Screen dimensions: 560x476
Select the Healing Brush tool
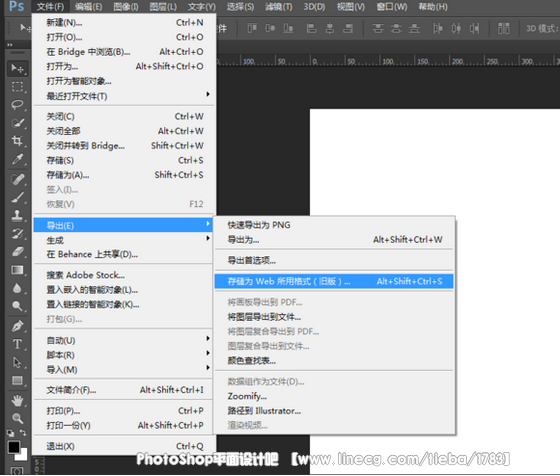tap(17, 179)
